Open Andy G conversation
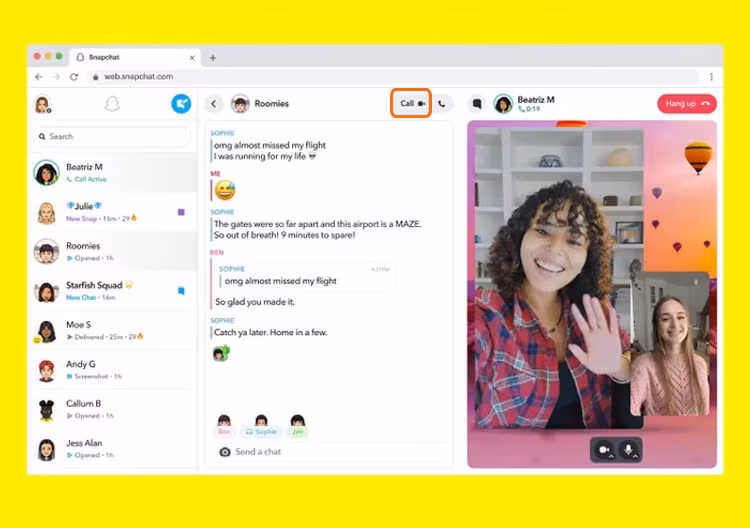The width and height of the screenshot is (750, 528). pyautogui.click(x=112, y=370)
